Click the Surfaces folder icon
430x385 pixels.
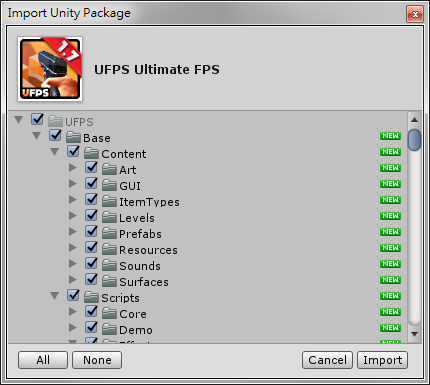pos(109,281)
